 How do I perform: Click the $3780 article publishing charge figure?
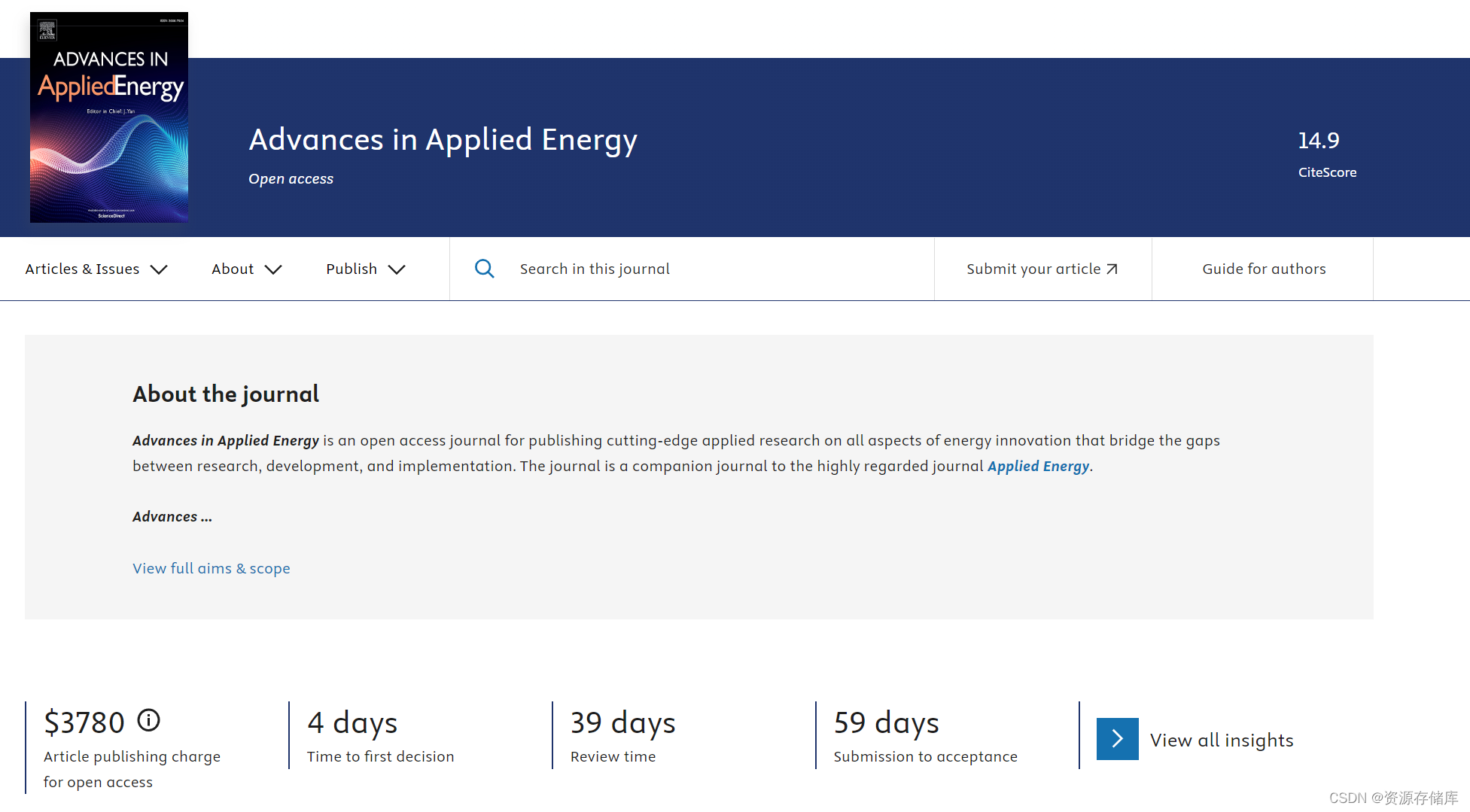point(84,722)
